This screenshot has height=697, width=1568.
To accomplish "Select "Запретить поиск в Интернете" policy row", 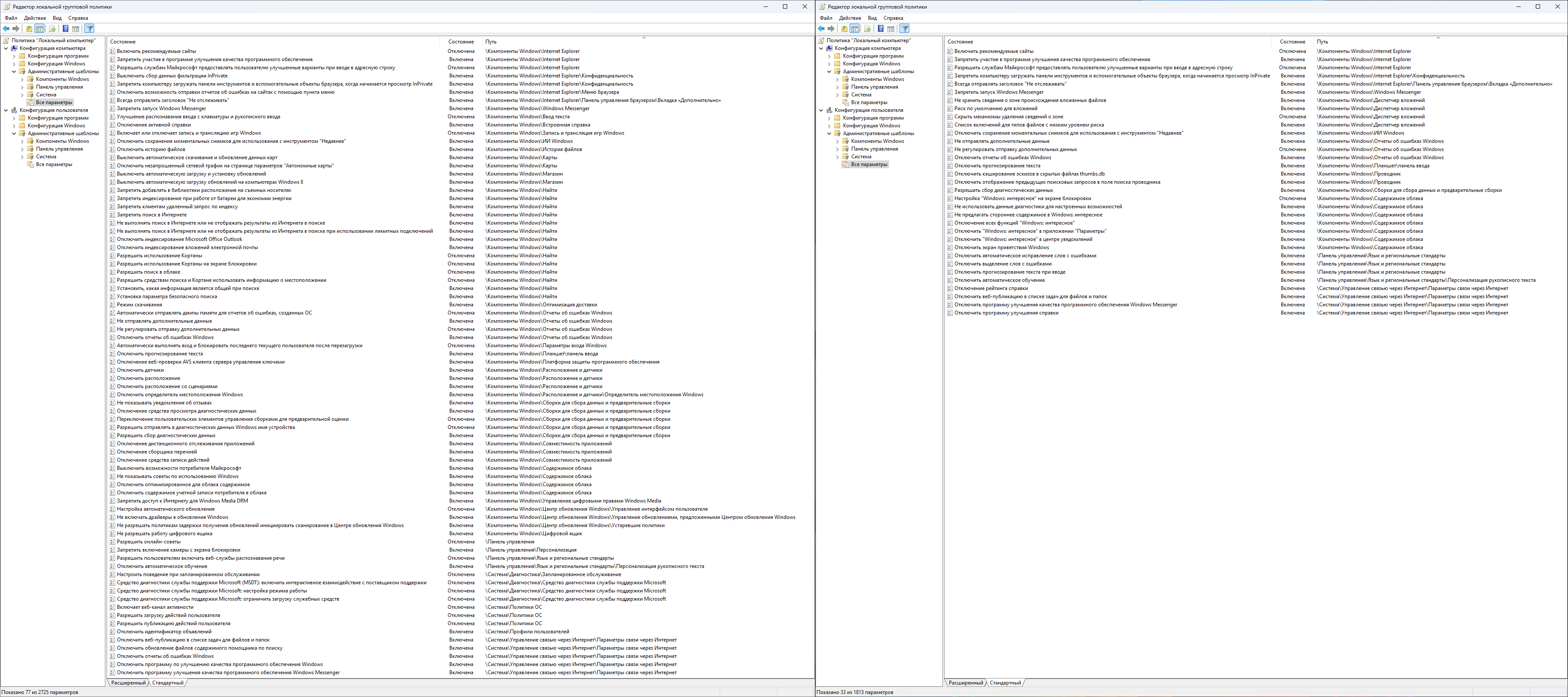I will tap(152, 214).
